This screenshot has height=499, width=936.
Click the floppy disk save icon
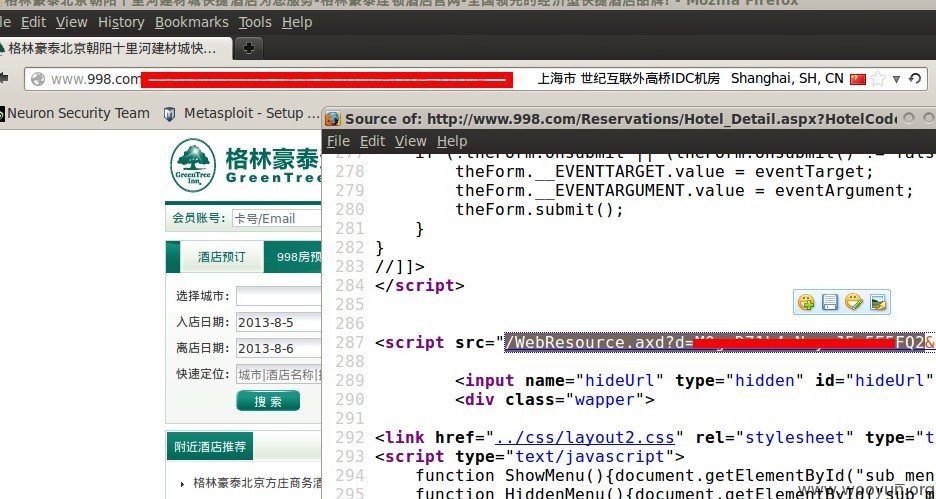(x=830, y=302)
